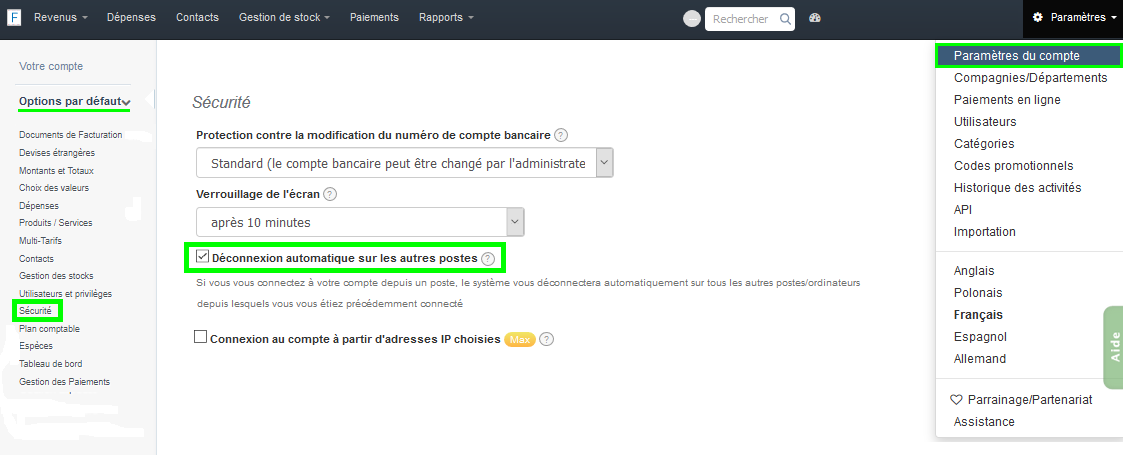Open Devises étrangères settings
1123x460 pixels.
57,153
